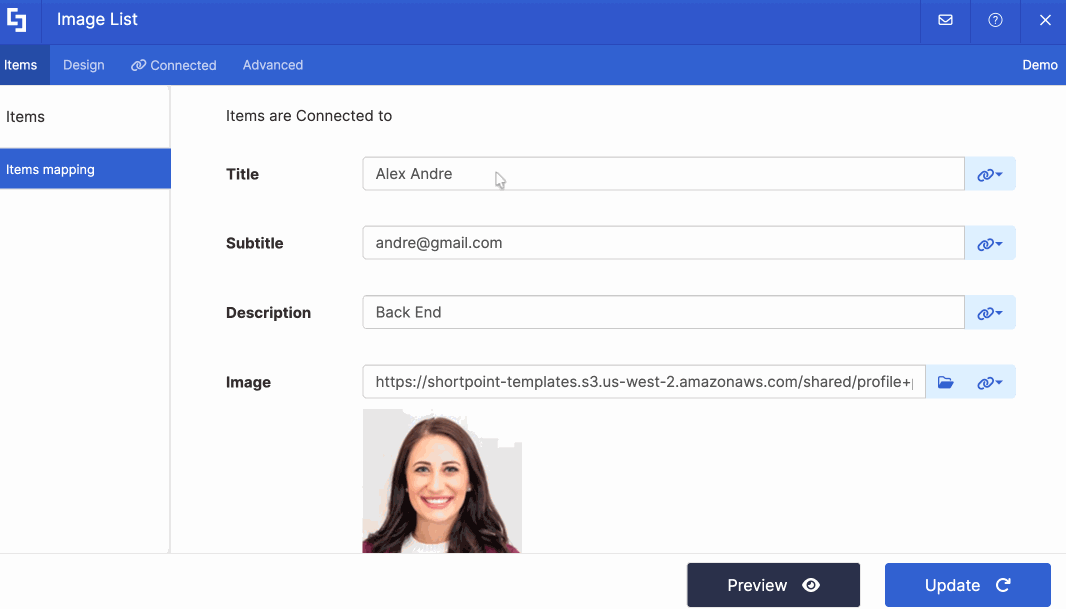Switch to the Design tab
The width and height of the screenshot is (1066, 609).
(84, 65)
